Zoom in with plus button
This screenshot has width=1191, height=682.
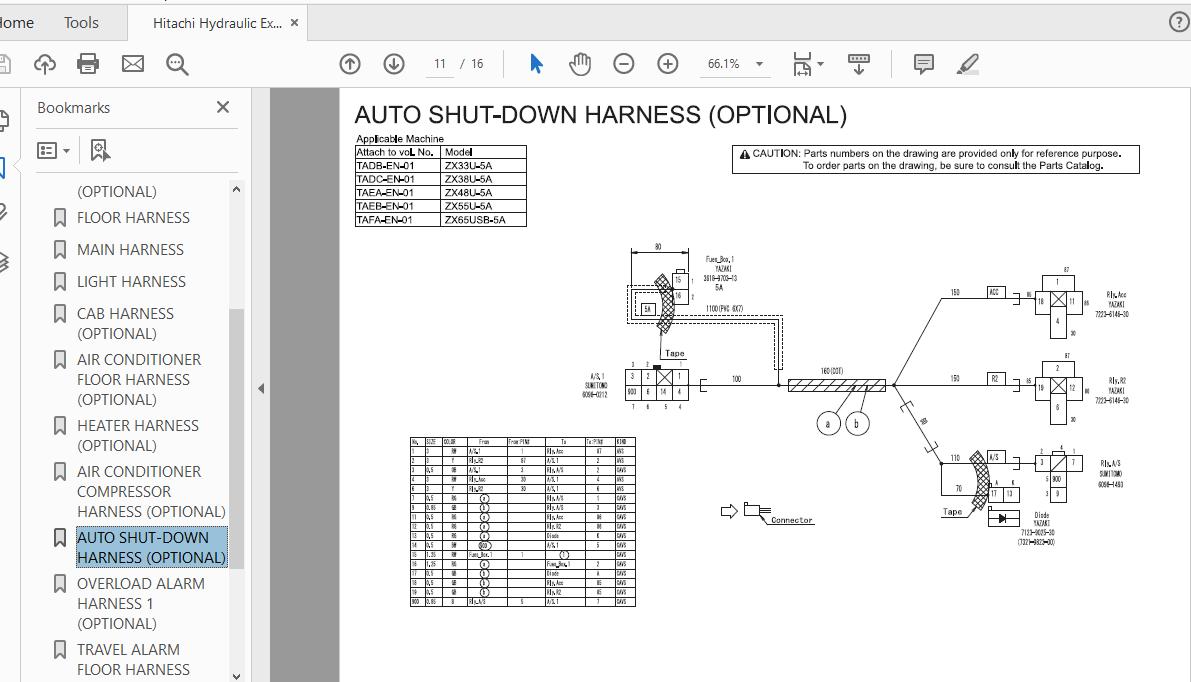pyautogui.click(x=668, y=64)
